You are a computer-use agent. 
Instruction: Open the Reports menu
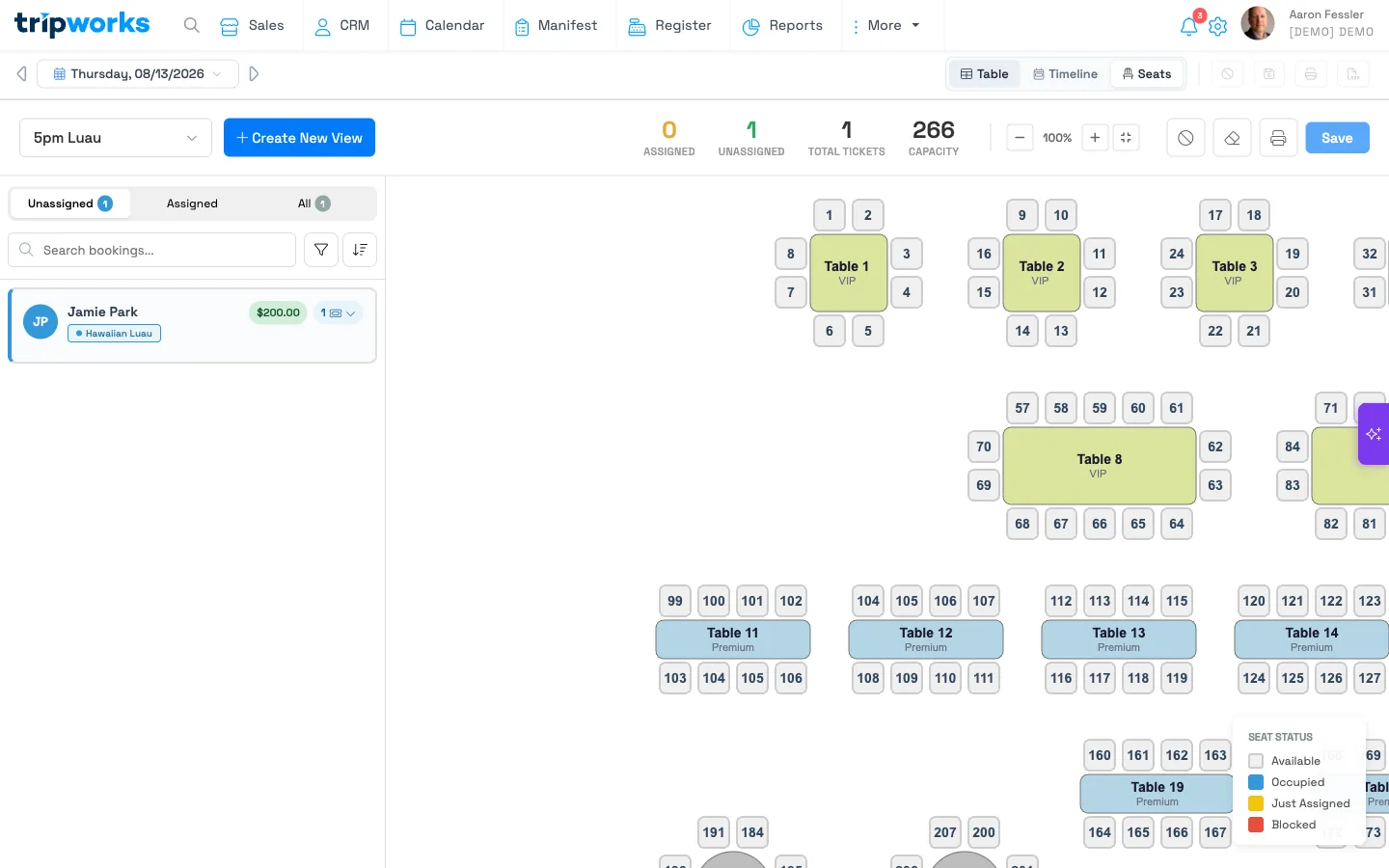point(782,25)
